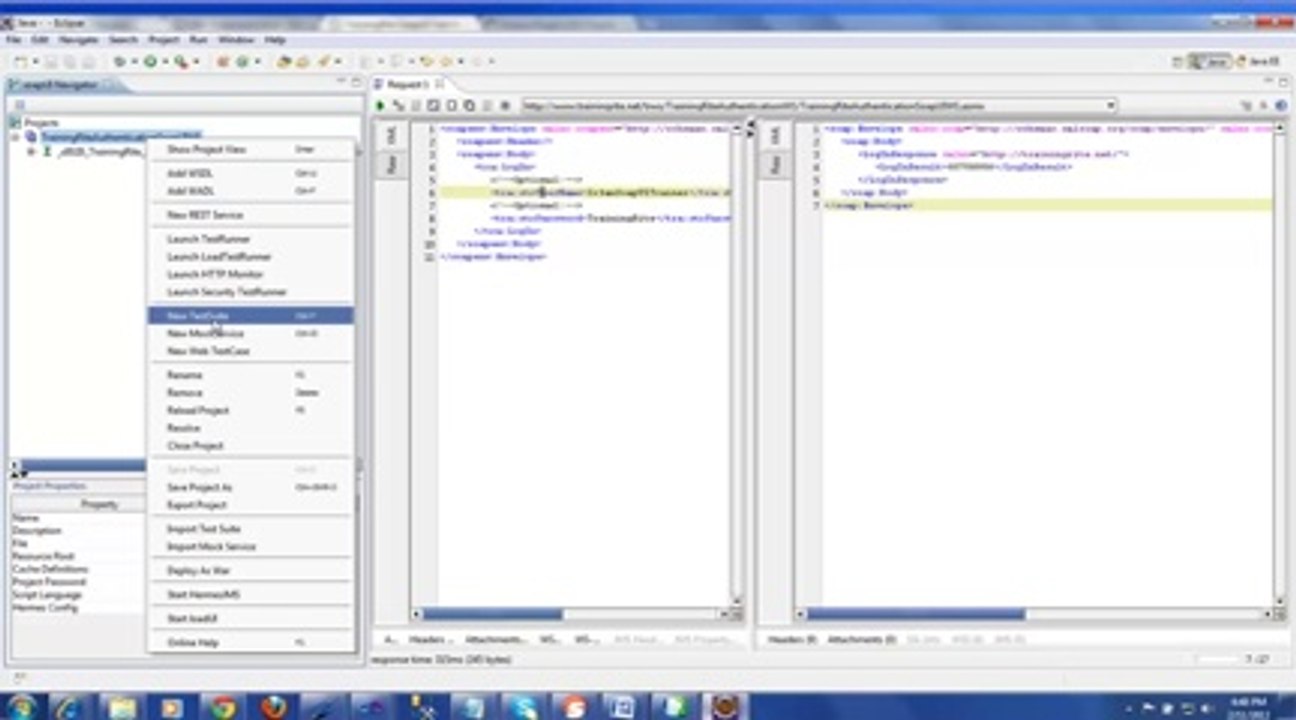The image size is (1296, 720).
Task: Open response Attachments (0) bottom tab
Action: (x=861, y=639)
